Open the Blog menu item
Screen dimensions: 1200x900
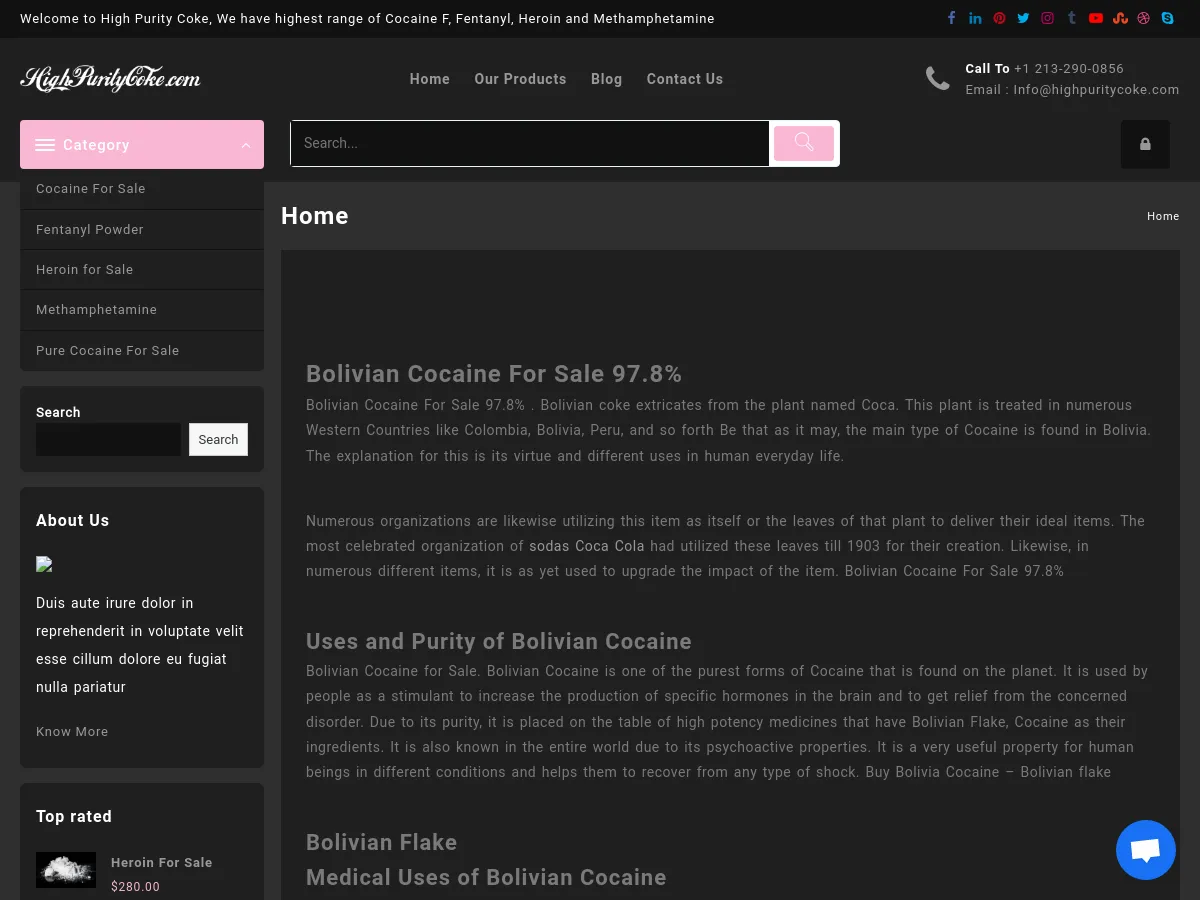click(x=606, y=79)
